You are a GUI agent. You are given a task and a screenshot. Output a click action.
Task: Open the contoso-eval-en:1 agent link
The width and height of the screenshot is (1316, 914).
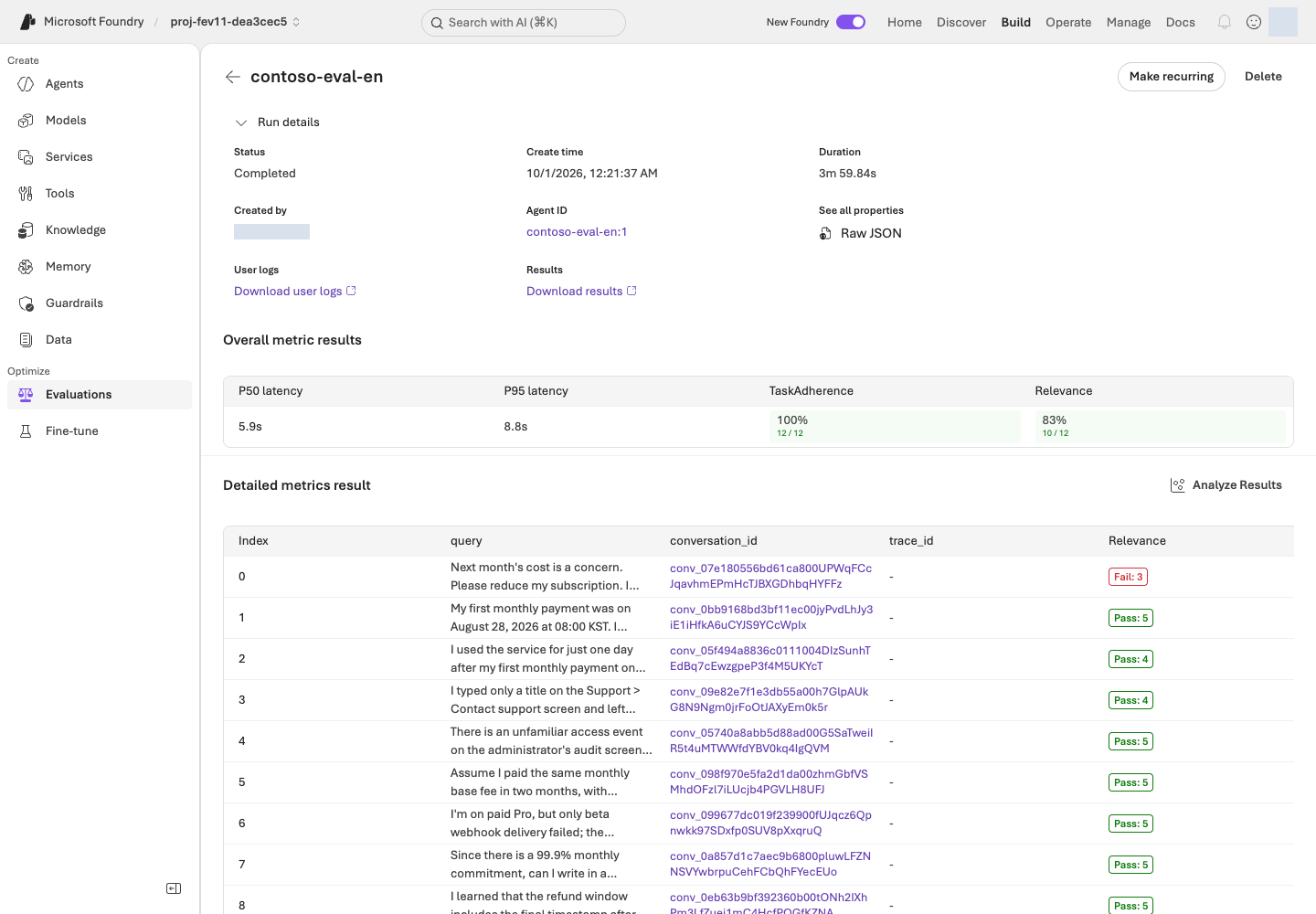(x=577, y=232)
